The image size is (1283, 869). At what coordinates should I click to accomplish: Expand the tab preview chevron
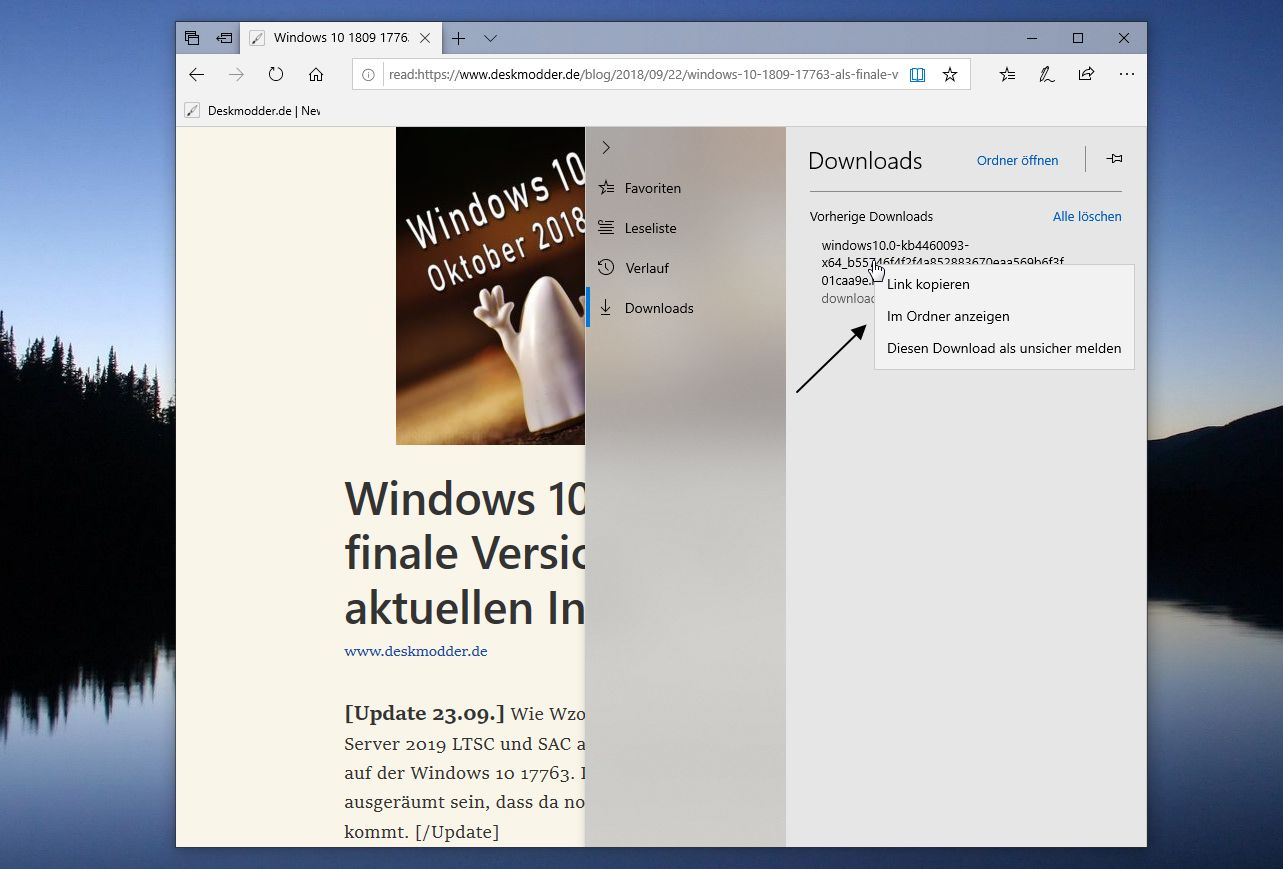490,38
